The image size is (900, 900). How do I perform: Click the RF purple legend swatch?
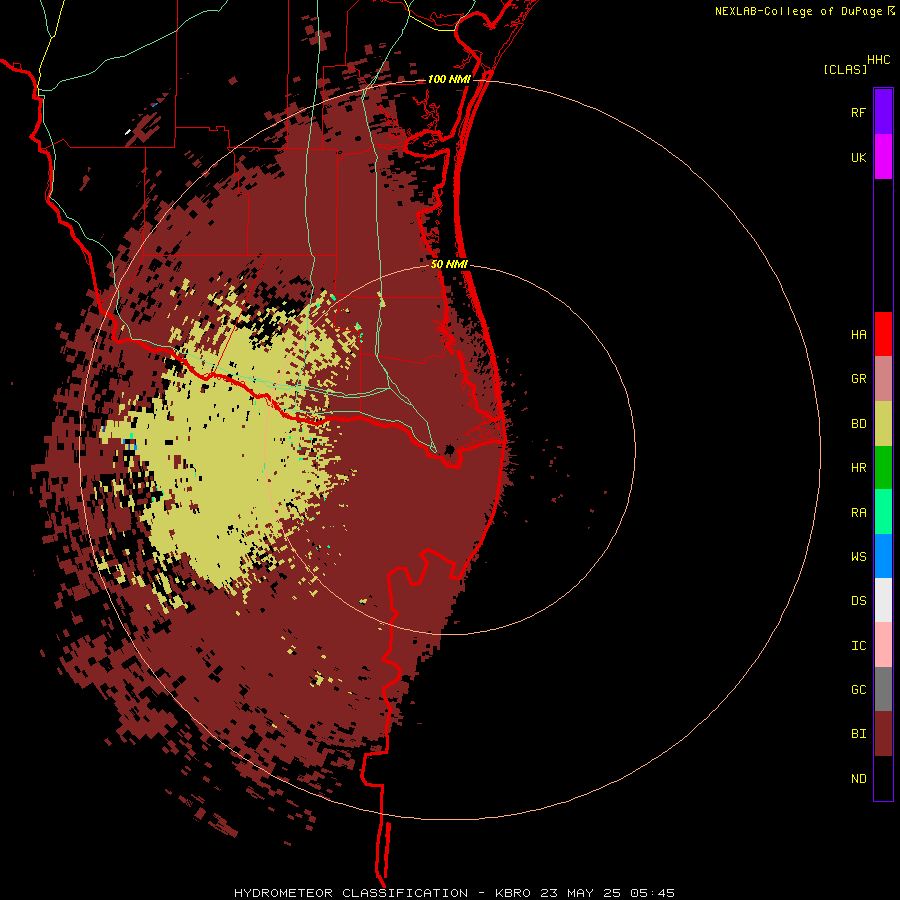[x=883, y=112]
